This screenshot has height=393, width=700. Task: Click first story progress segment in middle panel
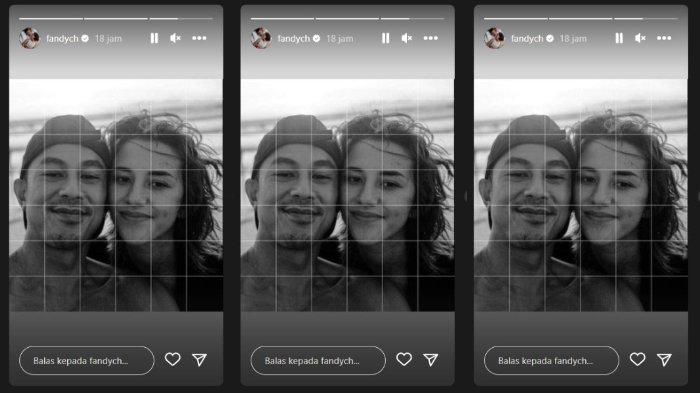click(x=283, y=19)
